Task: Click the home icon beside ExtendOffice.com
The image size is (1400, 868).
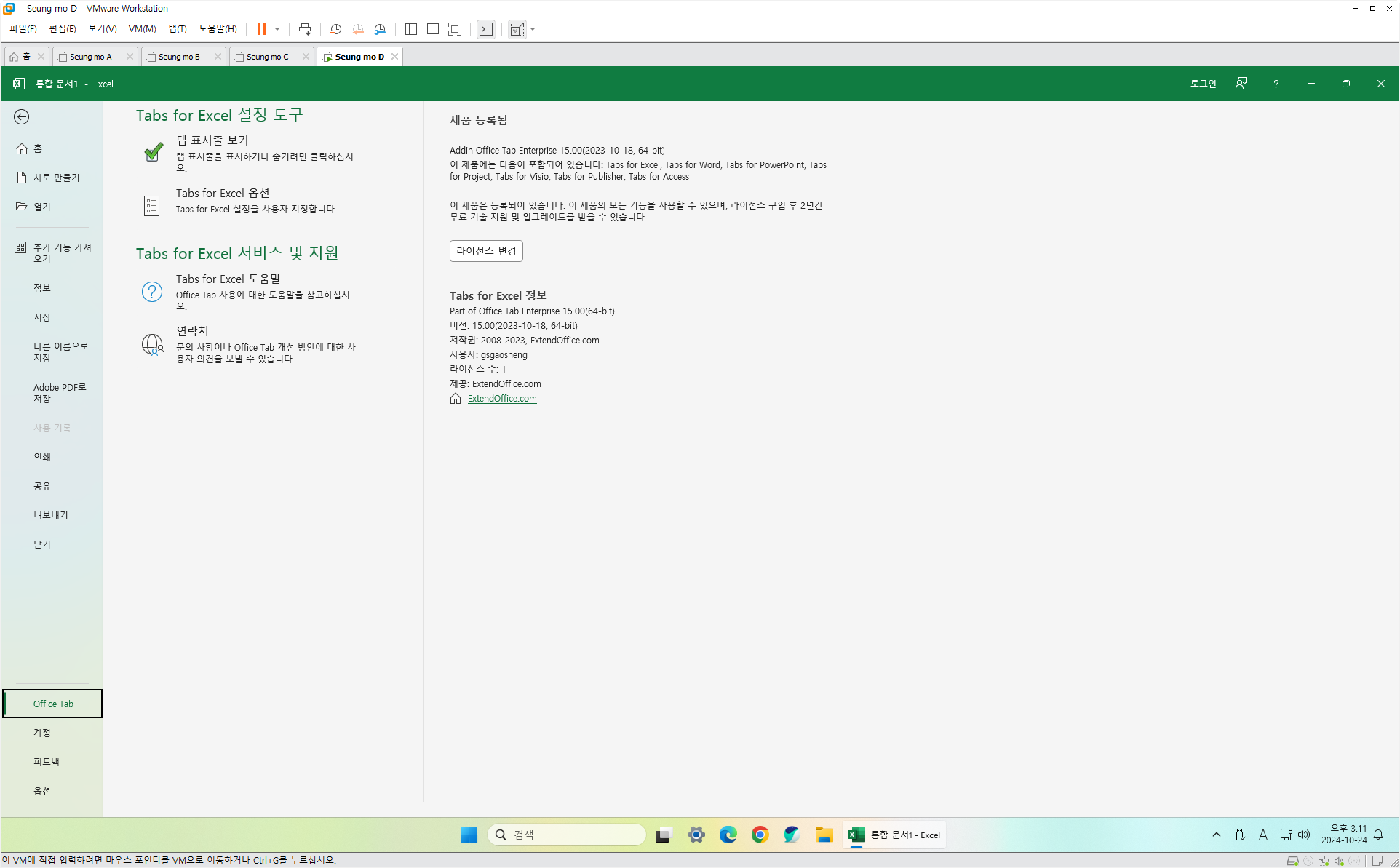Action: [x=456, y=399]
